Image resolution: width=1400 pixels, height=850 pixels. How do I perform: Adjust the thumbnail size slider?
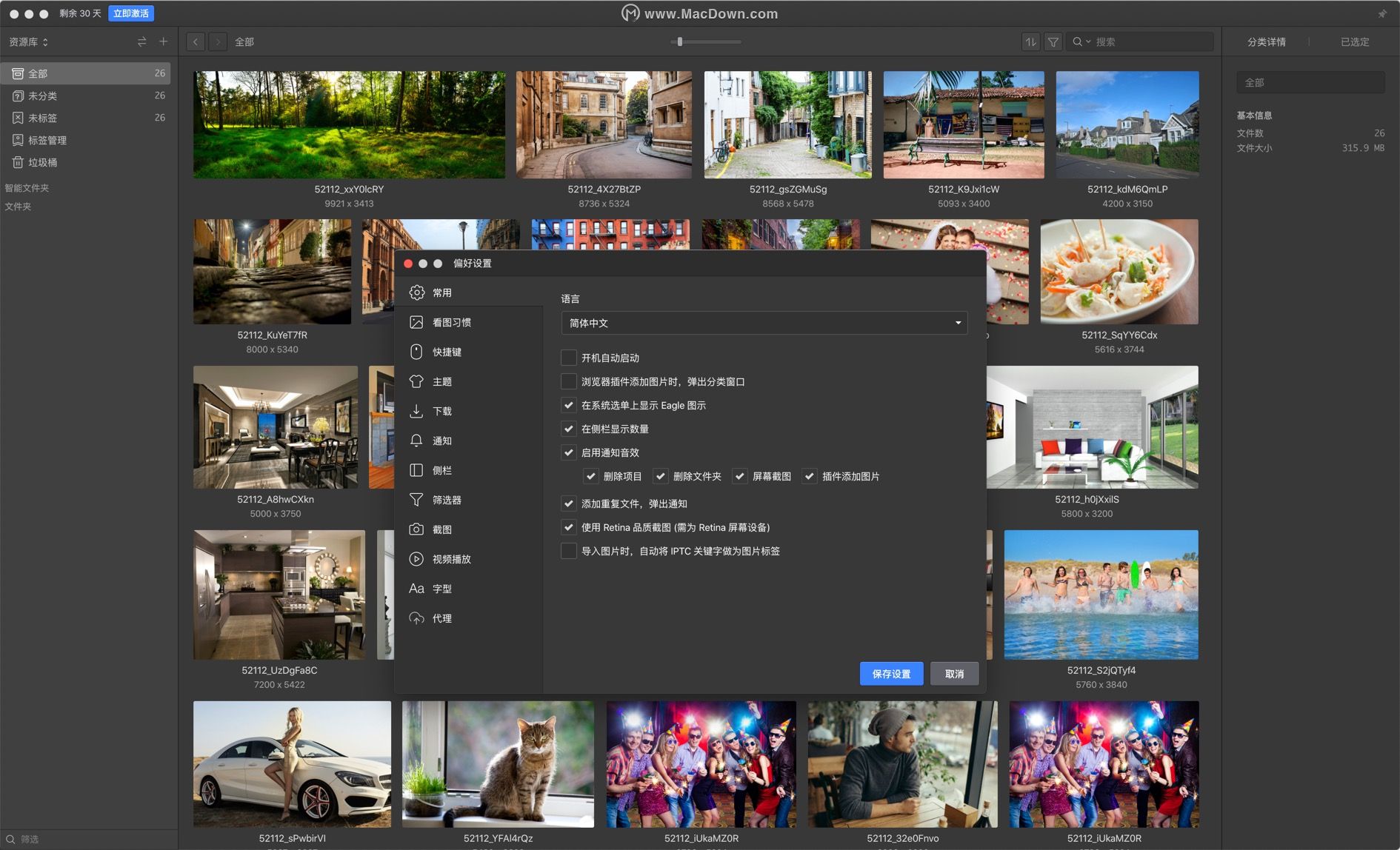point(680,42)
